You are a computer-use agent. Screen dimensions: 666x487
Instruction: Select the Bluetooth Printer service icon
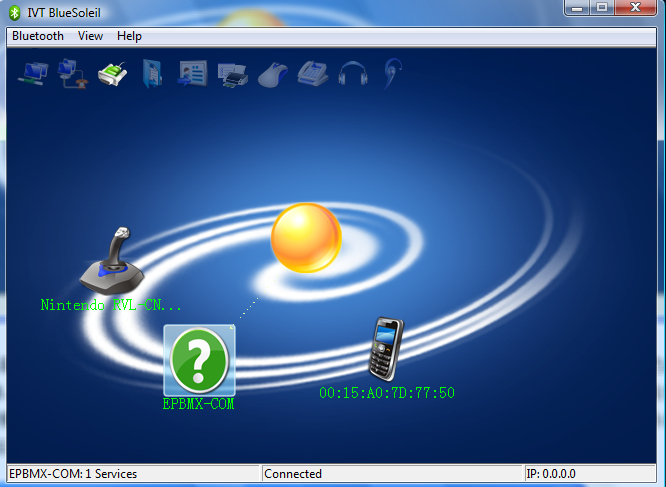point(232,75)
